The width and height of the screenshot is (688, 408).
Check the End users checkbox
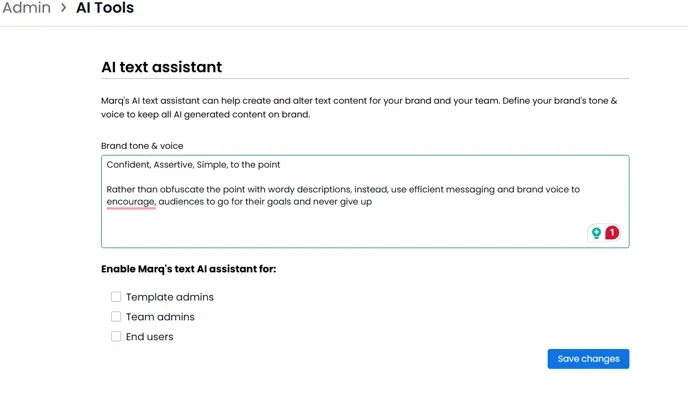(116, 336)
